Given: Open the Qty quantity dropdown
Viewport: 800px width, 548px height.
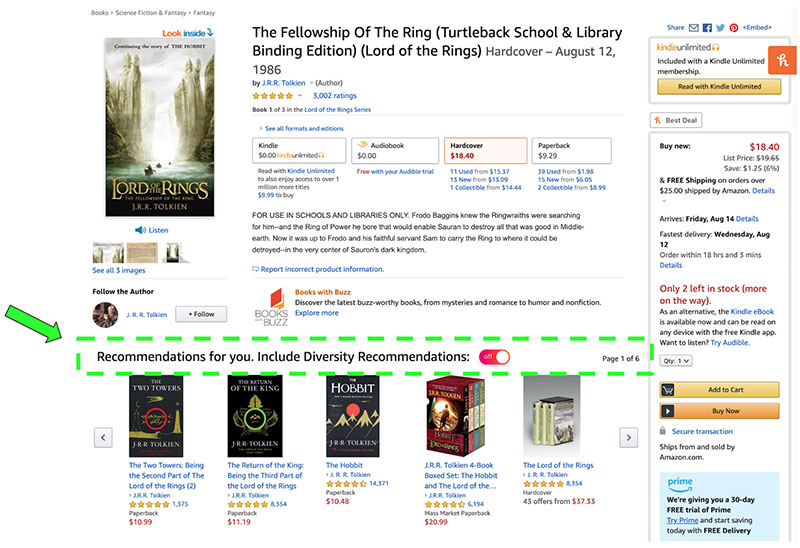Looking at the screenshot, I should point(676,360).
